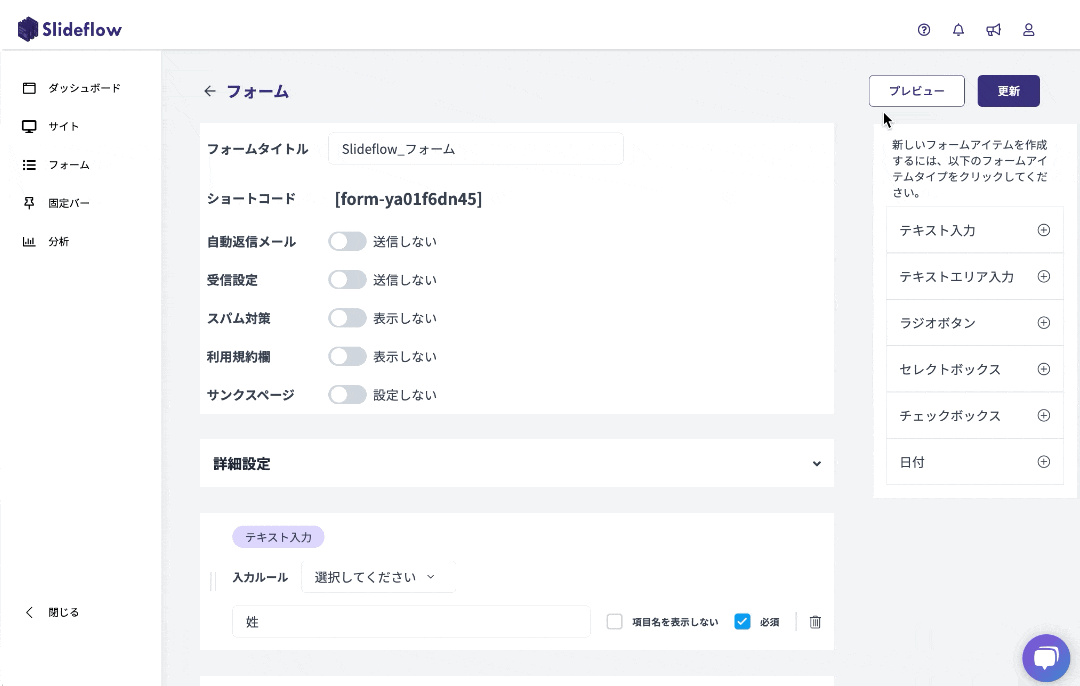Image resolution: width=1080 pixels, height=686 pixels.
Task: Click the プレビュー button
Action: (x=916, y=91)
